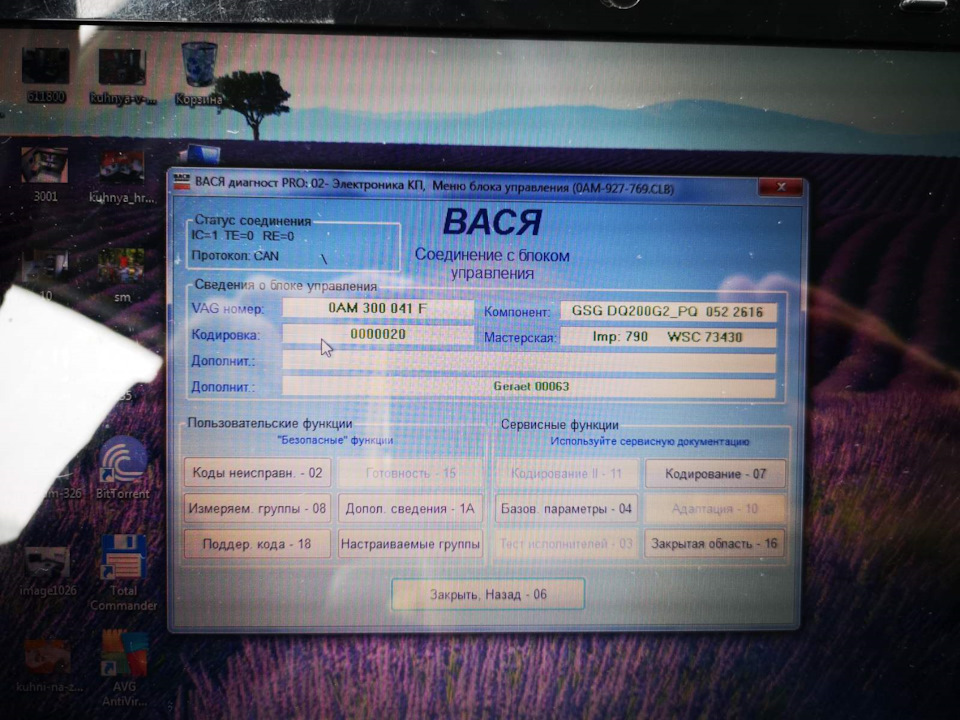Select the kuhnya_hr desktop image file
The height and width of the screenshot is (720, 960).
click(x=124, y=168)
